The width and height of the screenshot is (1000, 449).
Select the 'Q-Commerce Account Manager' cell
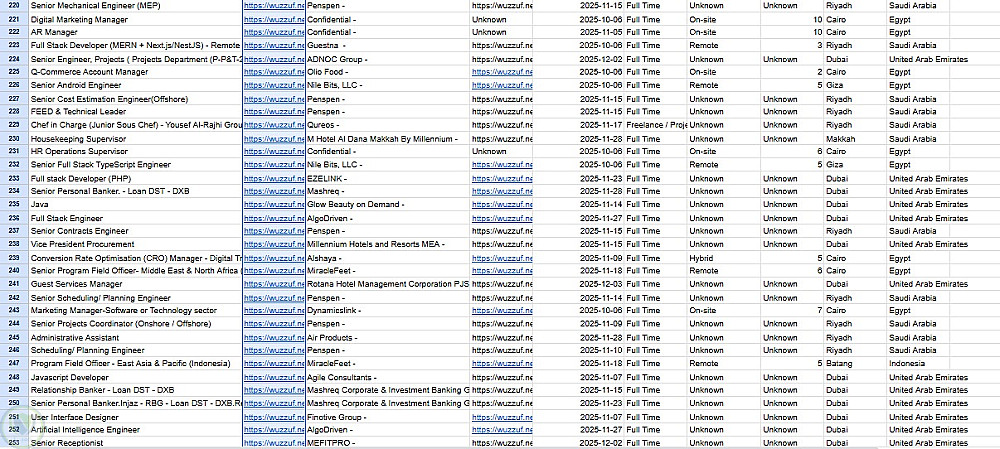135,72
